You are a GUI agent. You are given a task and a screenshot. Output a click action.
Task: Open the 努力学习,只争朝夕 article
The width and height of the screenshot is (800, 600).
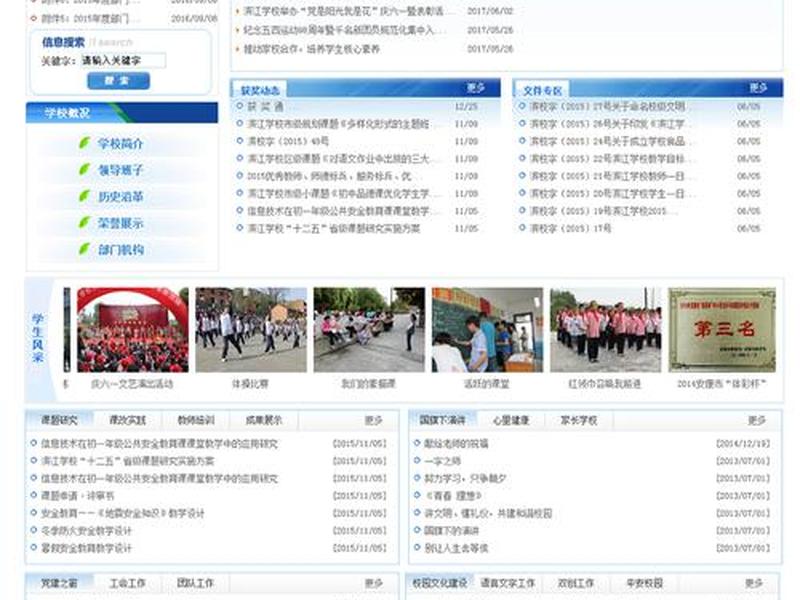pyautogui.click(x=465, y=479)
